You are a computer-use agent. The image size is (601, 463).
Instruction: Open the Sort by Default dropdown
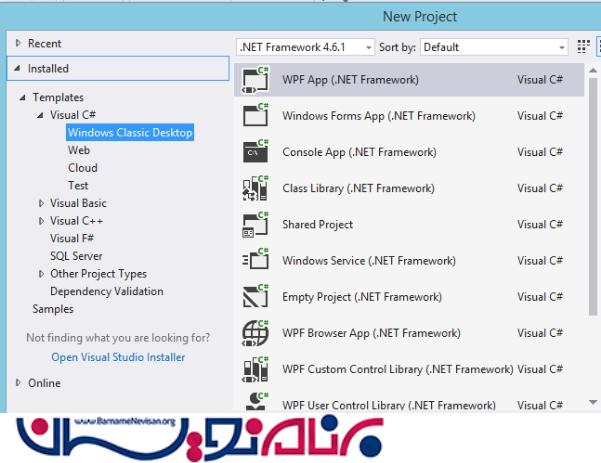pos(493,47)
